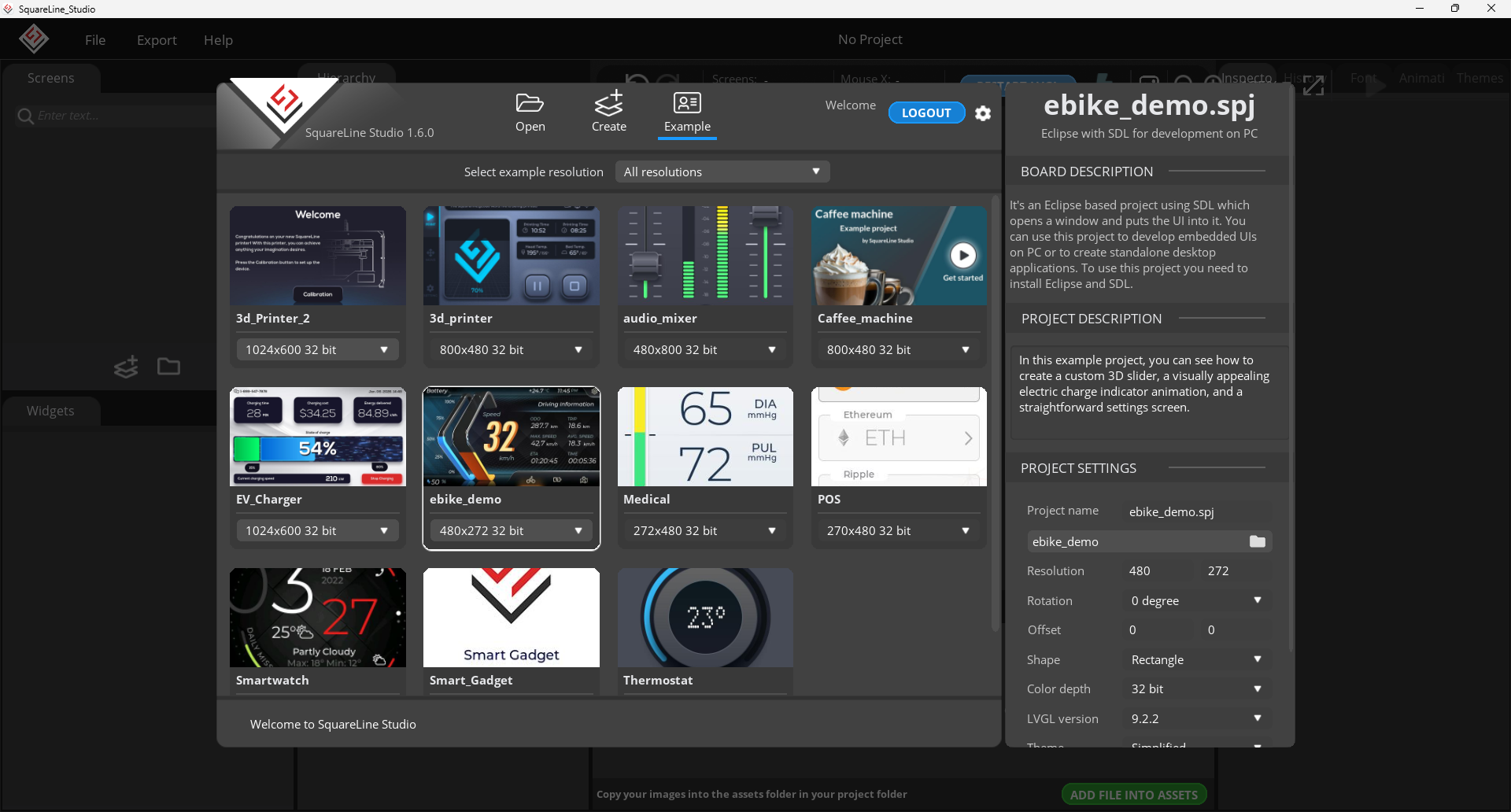Select the ebike_demo example thumbnail
This screenshot has width=1511, height=812.
pos(512,437)
